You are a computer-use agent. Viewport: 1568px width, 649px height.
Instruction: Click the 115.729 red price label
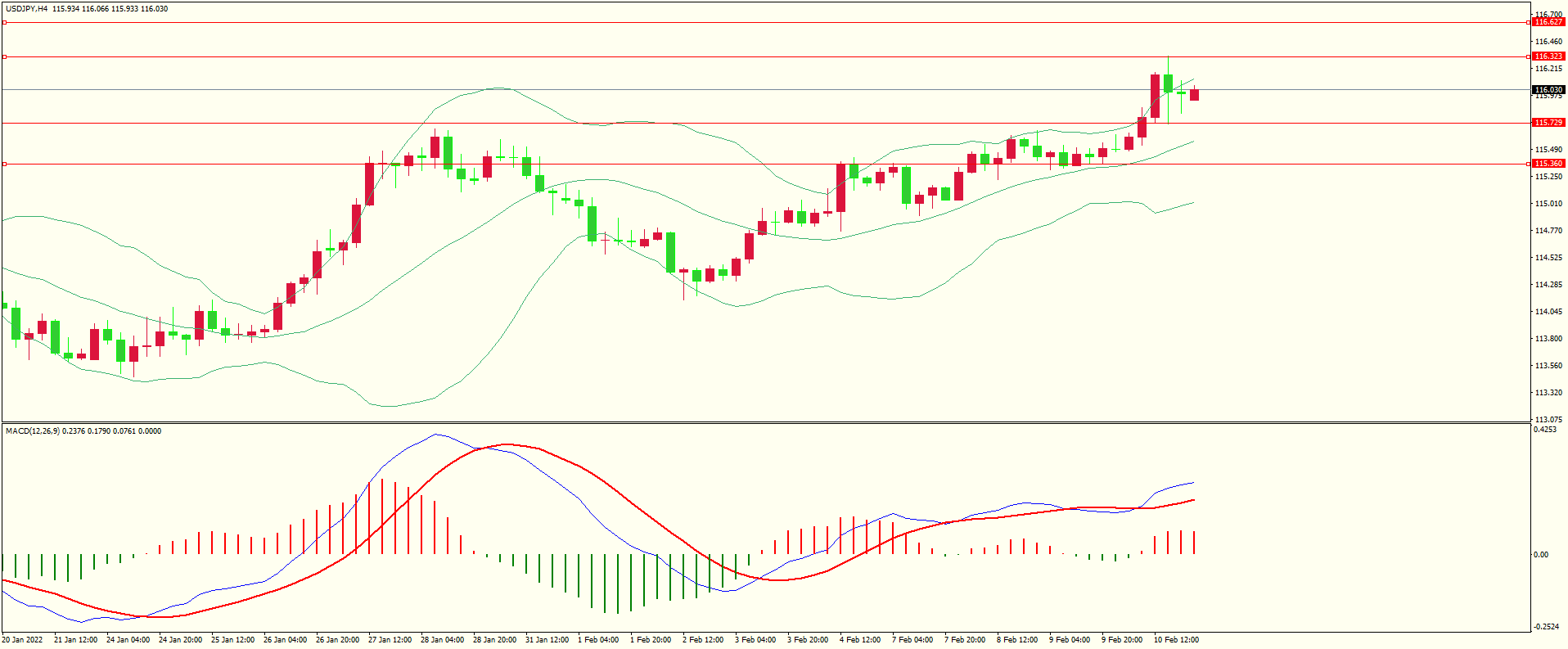tap(1548, 123)
